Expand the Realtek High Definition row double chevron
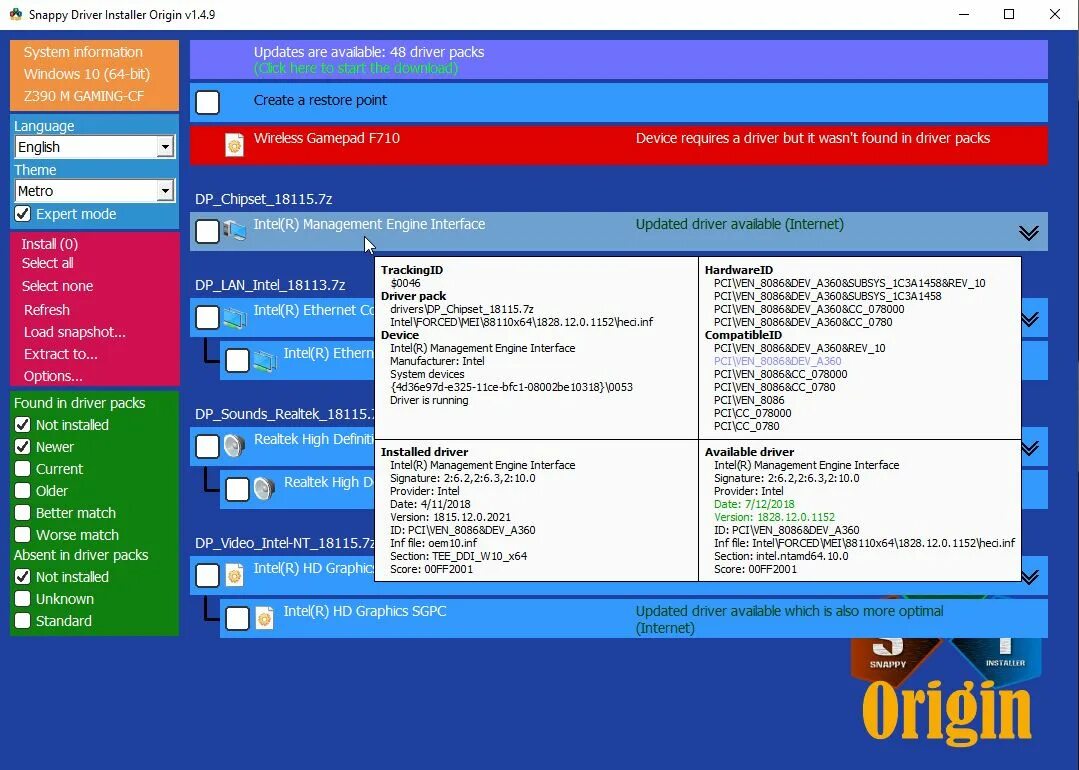Image resolution: width=1079 pixels, height=770 pixels. tap(1029, 449)
